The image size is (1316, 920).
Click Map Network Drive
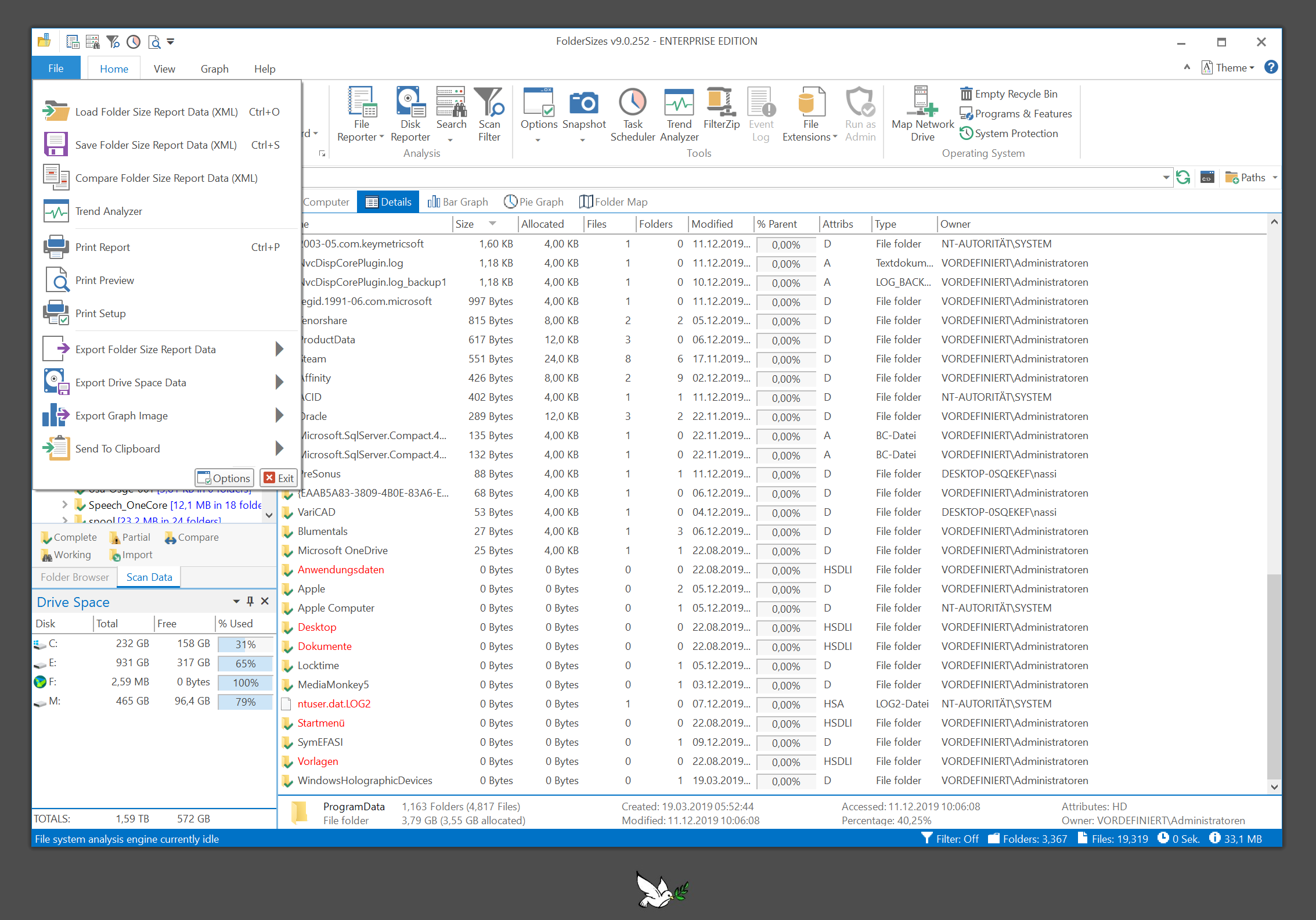point(922,114)
